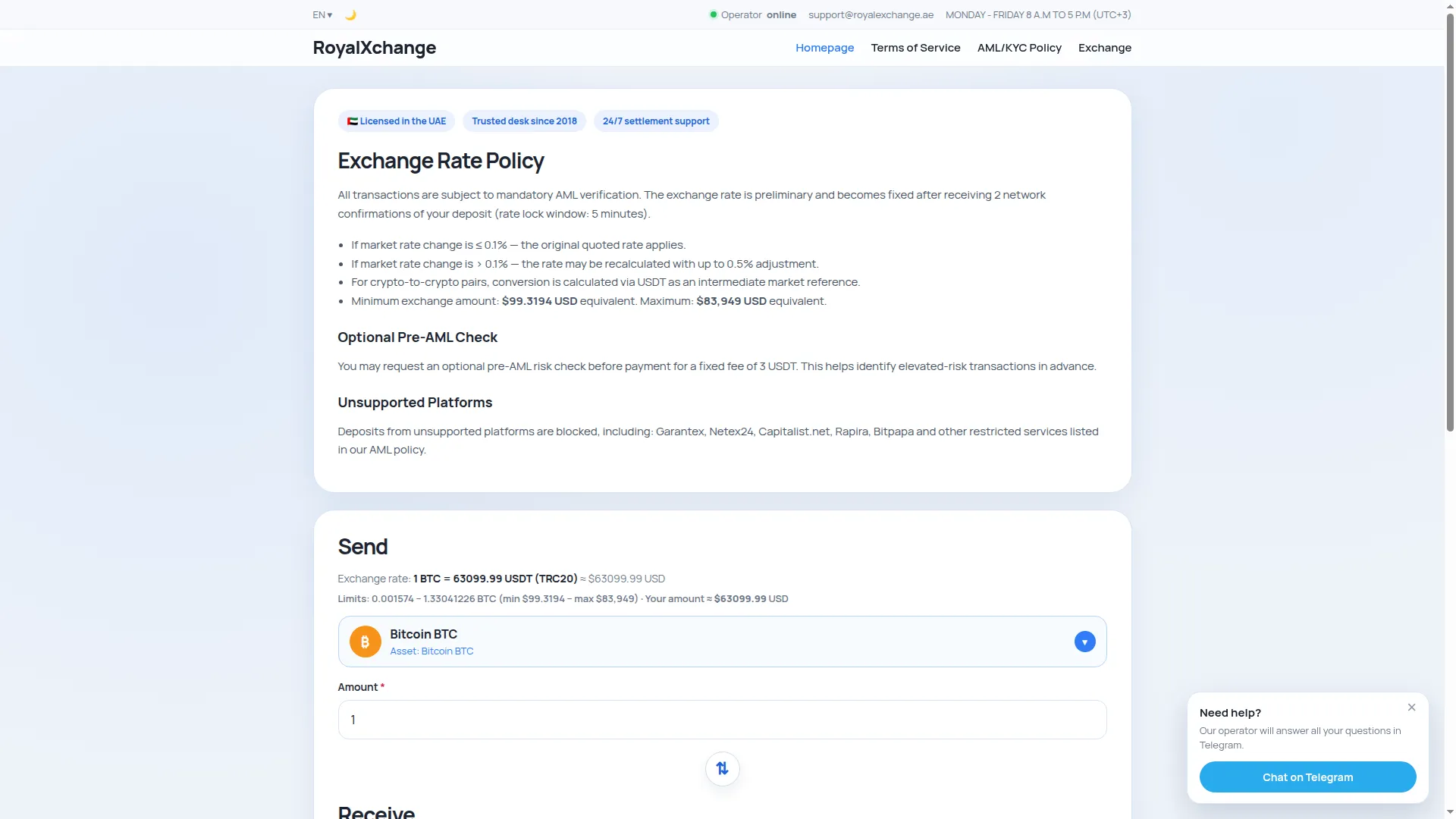Click the page vertical scrollbar
This screenshot has width=1456, height=819.
point(1450,409)
